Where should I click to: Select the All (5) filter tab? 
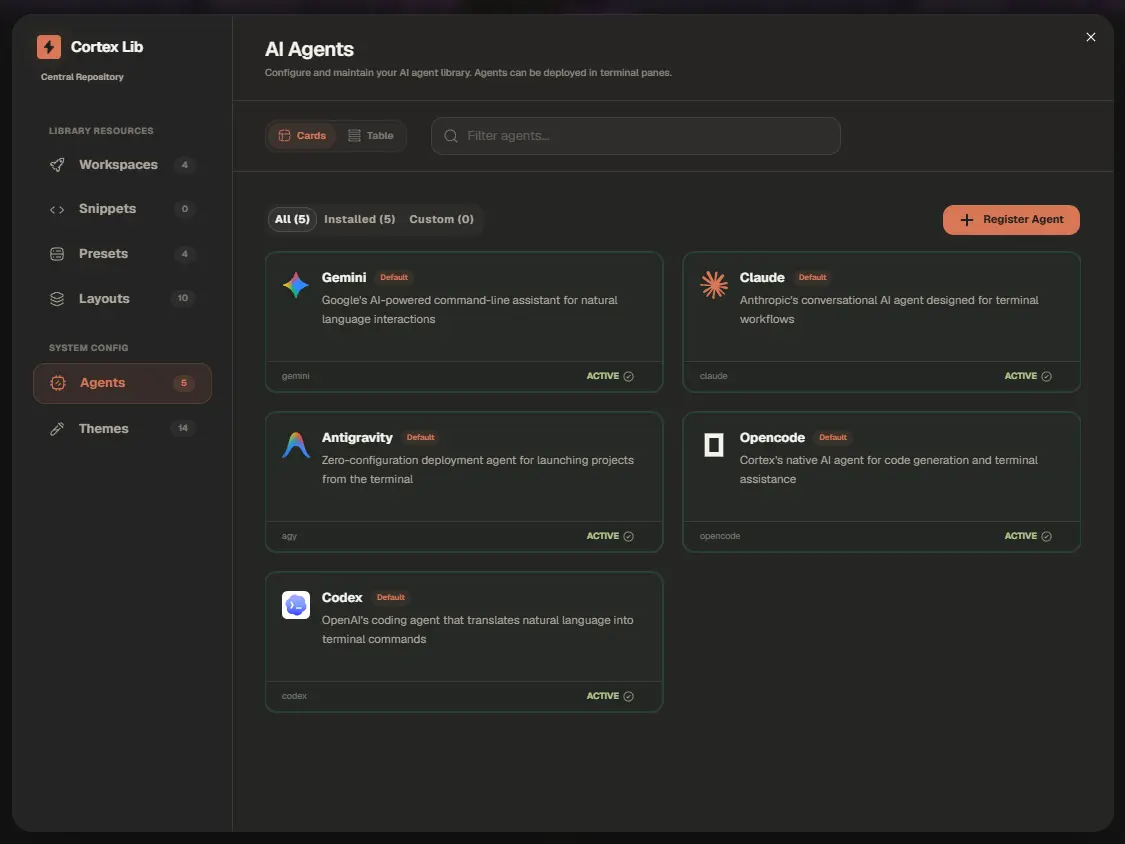(292, 220)
